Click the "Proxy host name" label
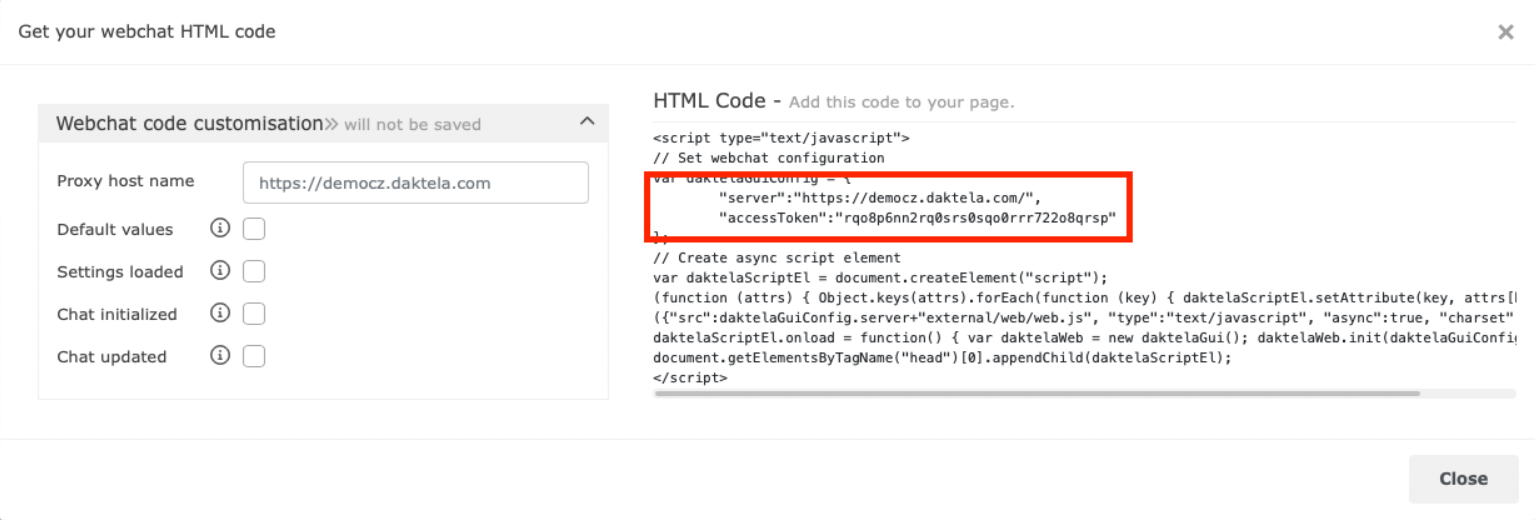Screen dimensions: 1535x520 [x=126, y=181]
